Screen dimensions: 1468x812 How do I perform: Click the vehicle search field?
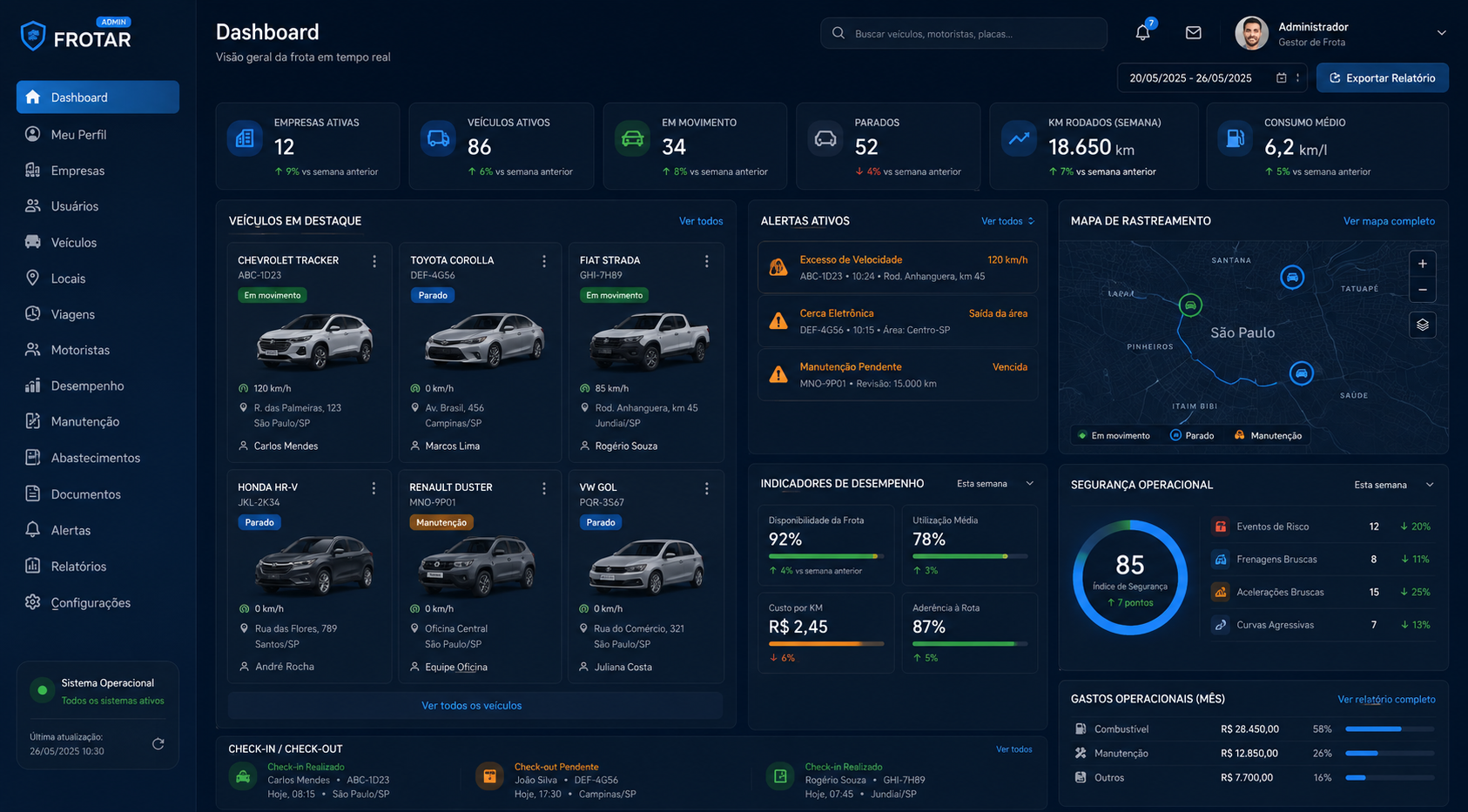click(x=964, y=33)
